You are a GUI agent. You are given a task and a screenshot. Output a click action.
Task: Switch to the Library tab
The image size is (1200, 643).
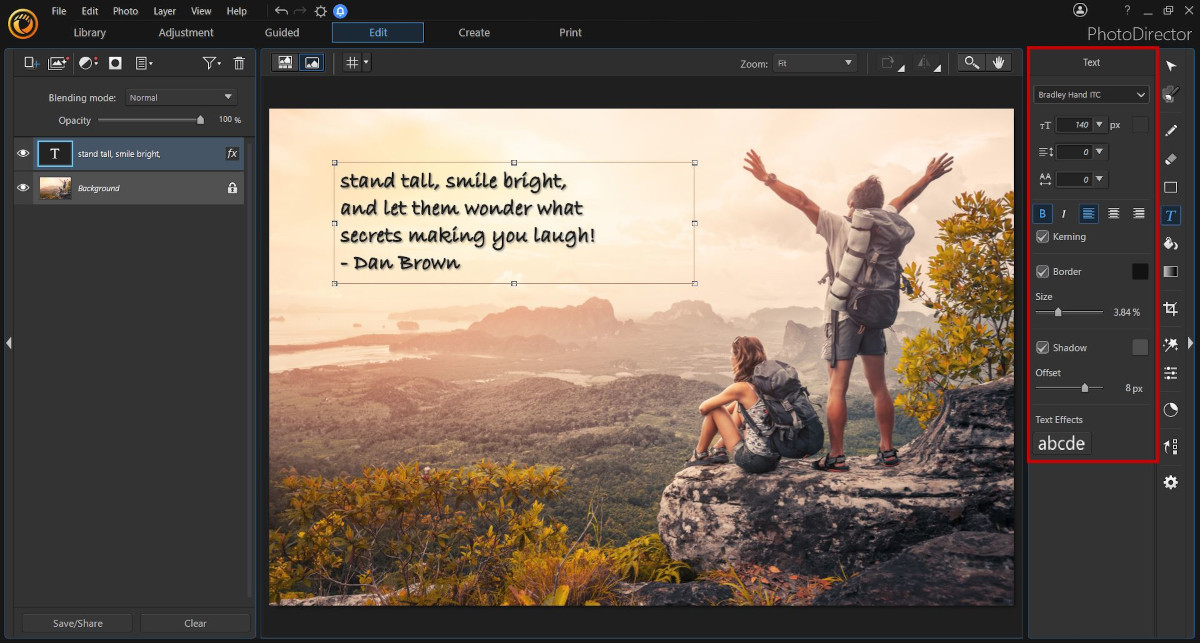89,33
